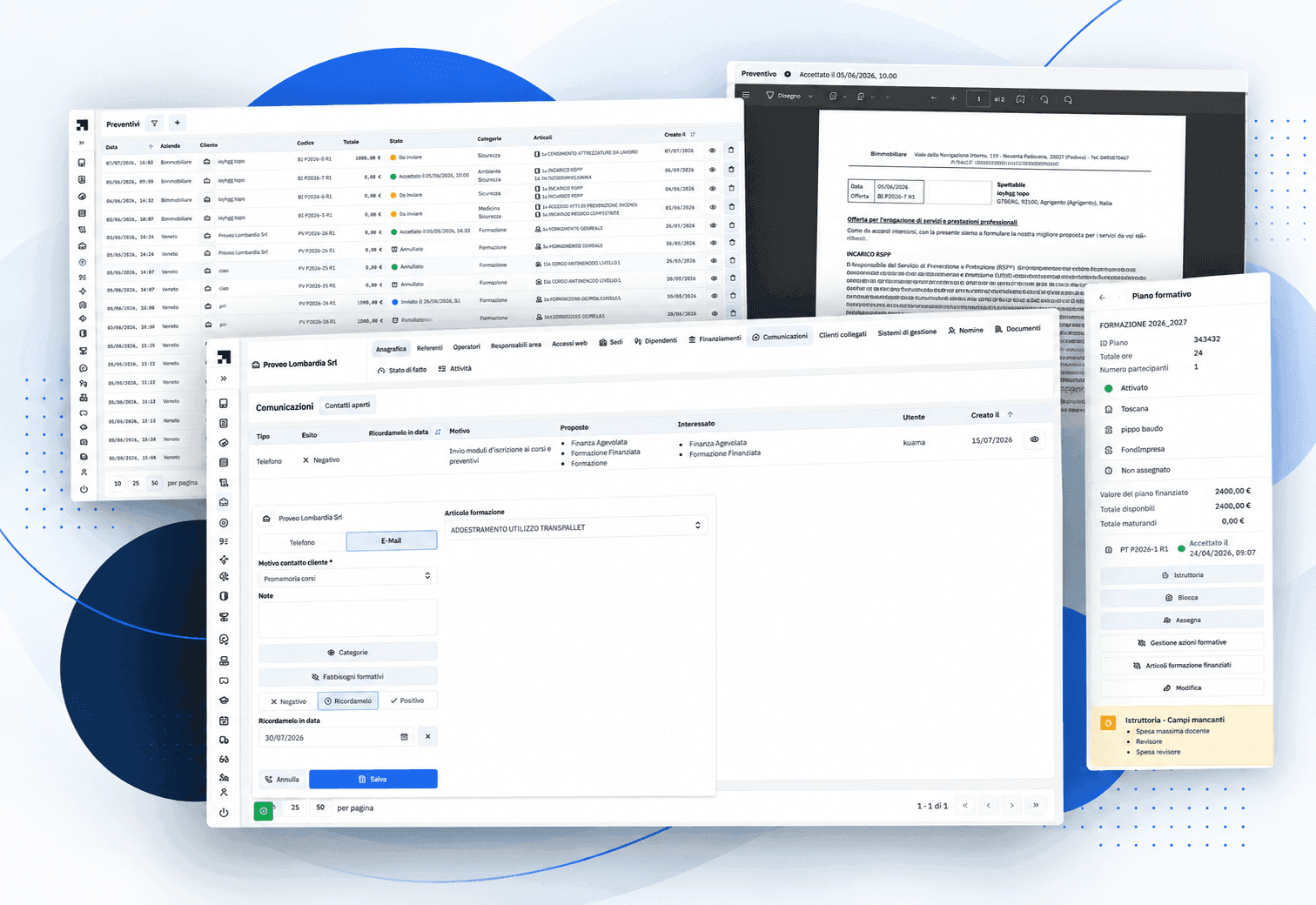
Task: Click the plus icon beside Preventivi title
Action: click(177, 123)
